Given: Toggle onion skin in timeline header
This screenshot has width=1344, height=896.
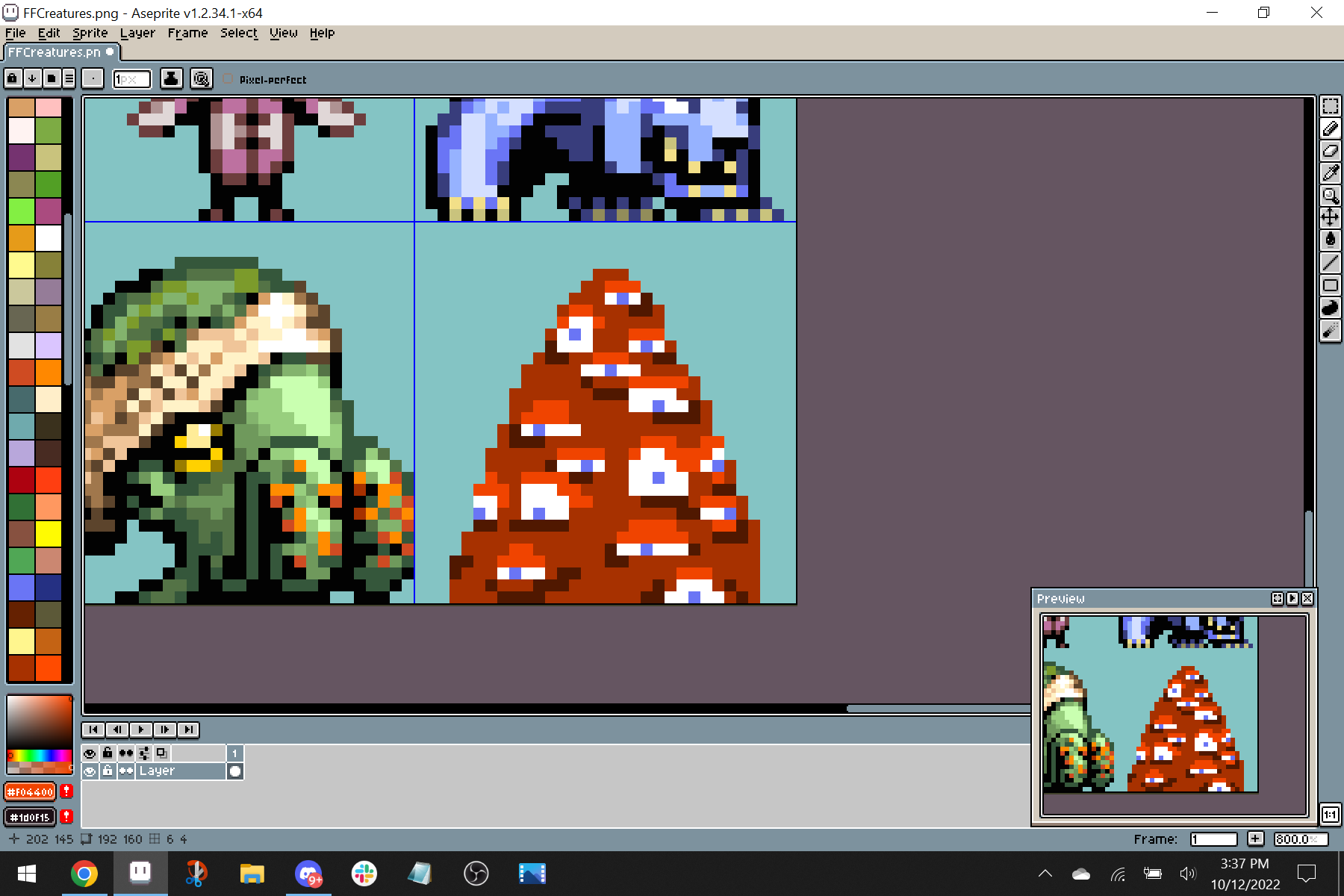Looking at the screenshot, I should click(x=161, y=753).
